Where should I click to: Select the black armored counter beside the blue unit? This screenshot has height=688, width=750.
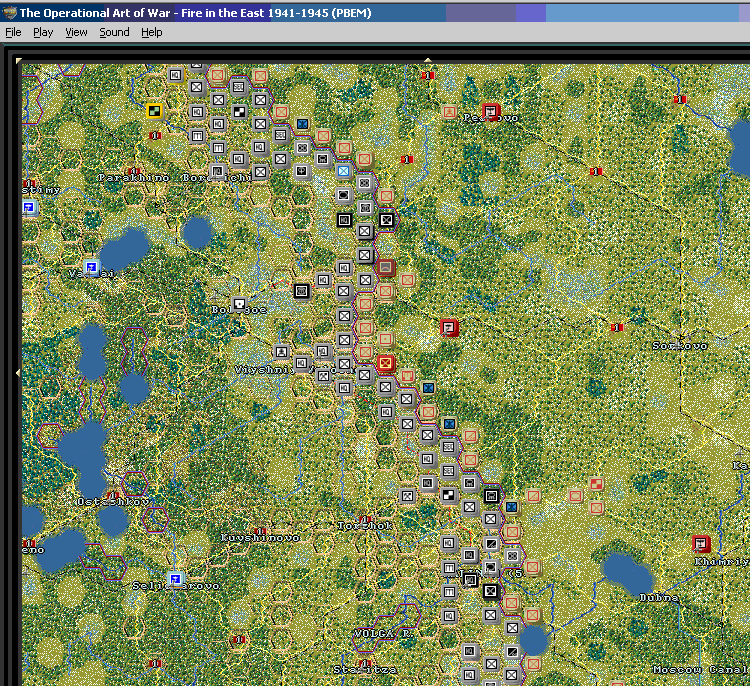click(491, 496)
